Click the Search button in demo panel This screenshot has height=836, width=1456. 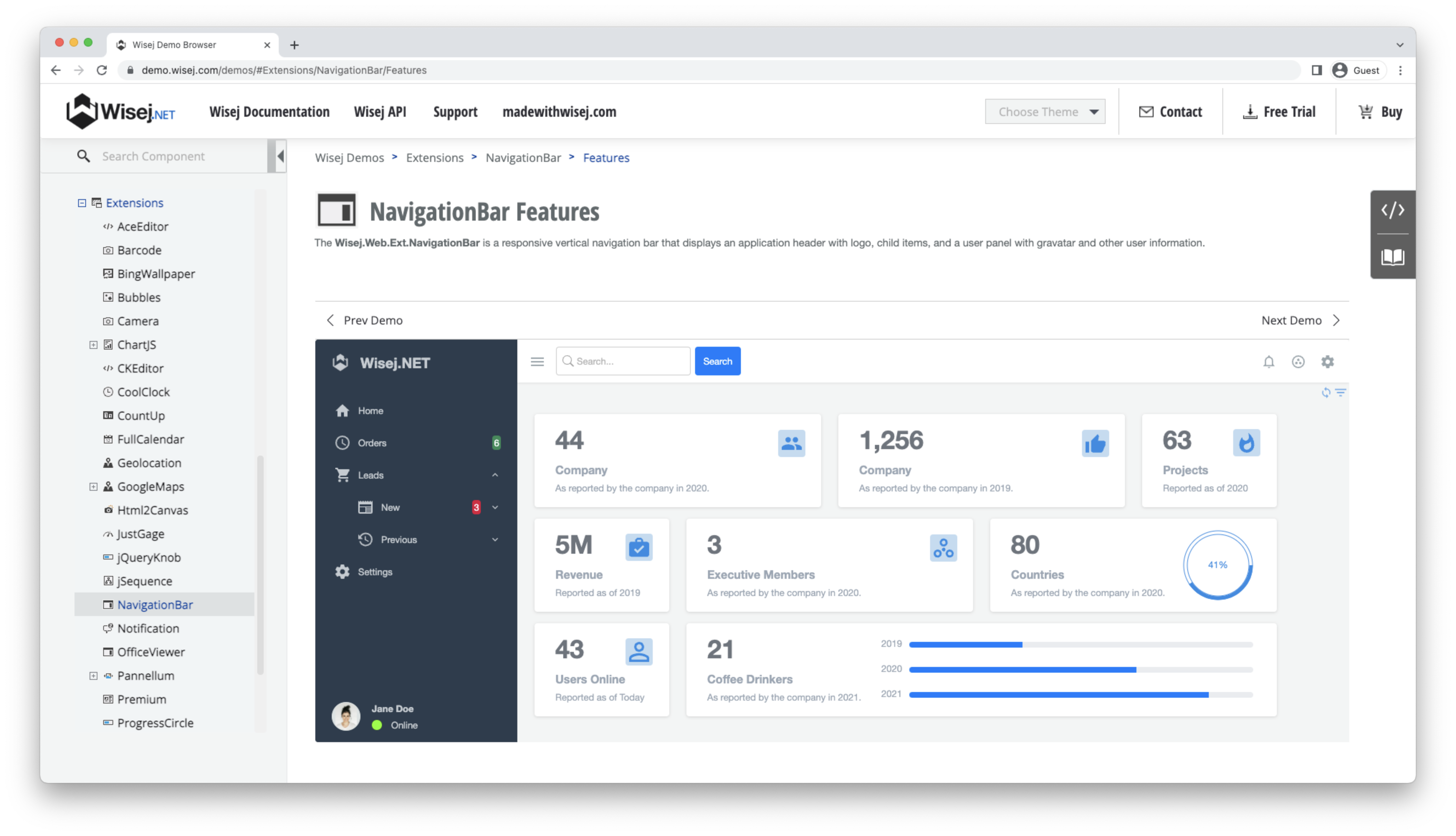tap(718, 361)
